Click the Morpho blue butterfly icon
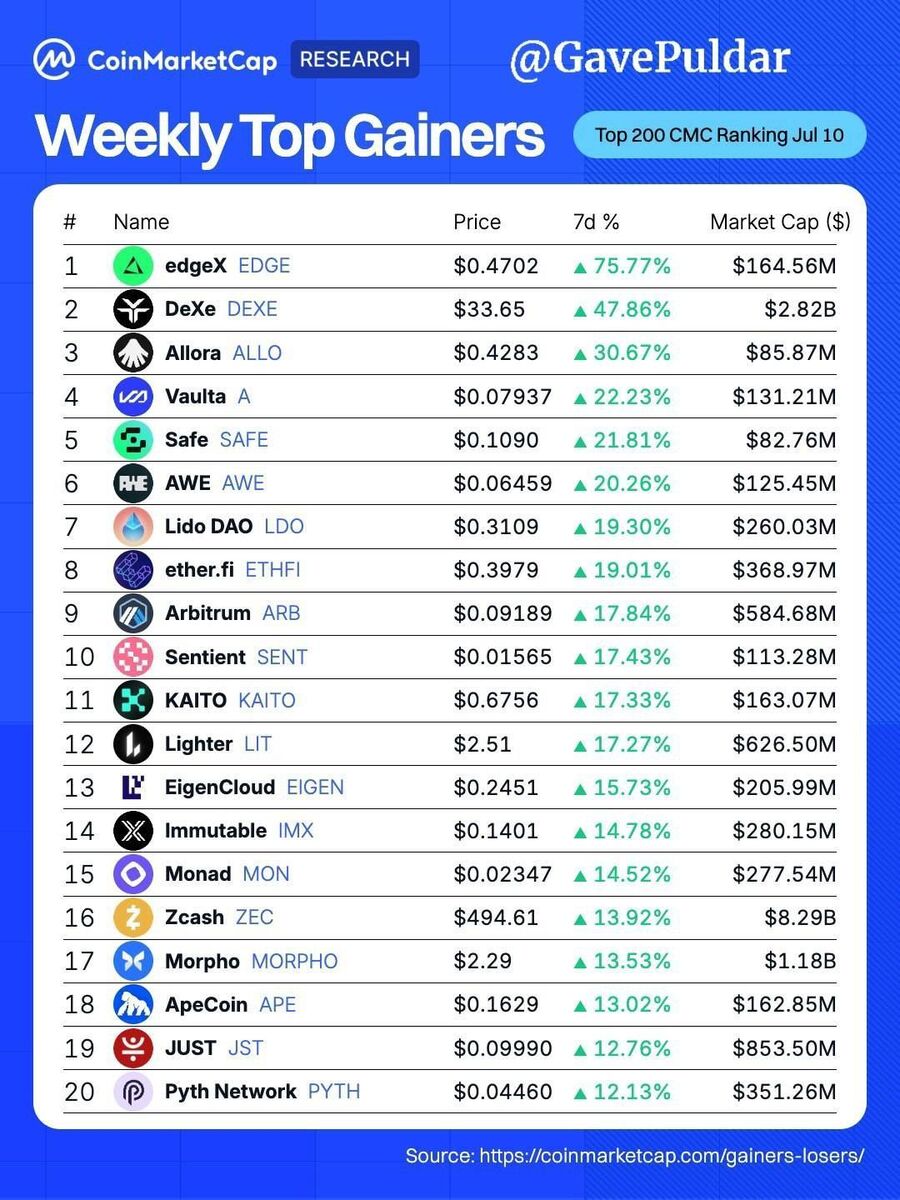Image resolution: width=900 pixels, height=1200 pixels. (x=133, y=961)
